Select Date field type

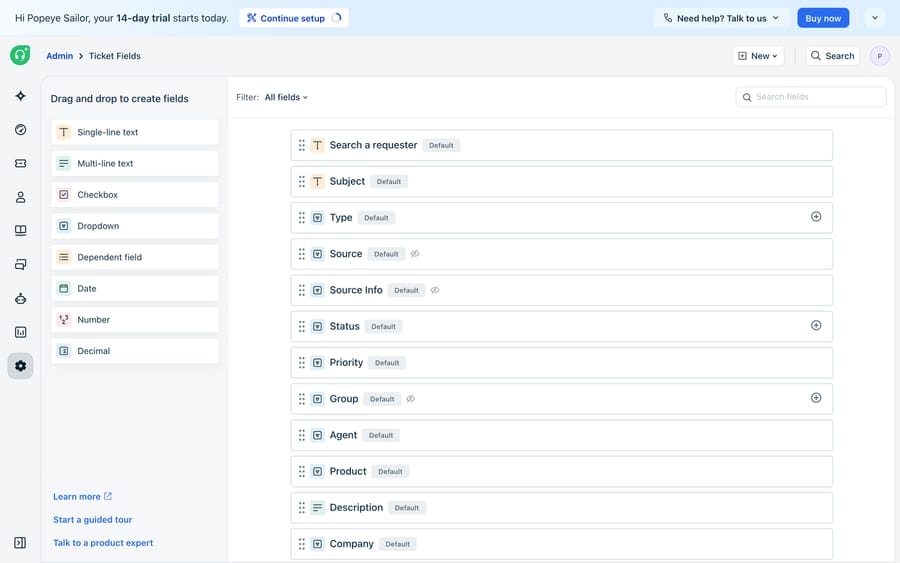[x=135, y=288]
